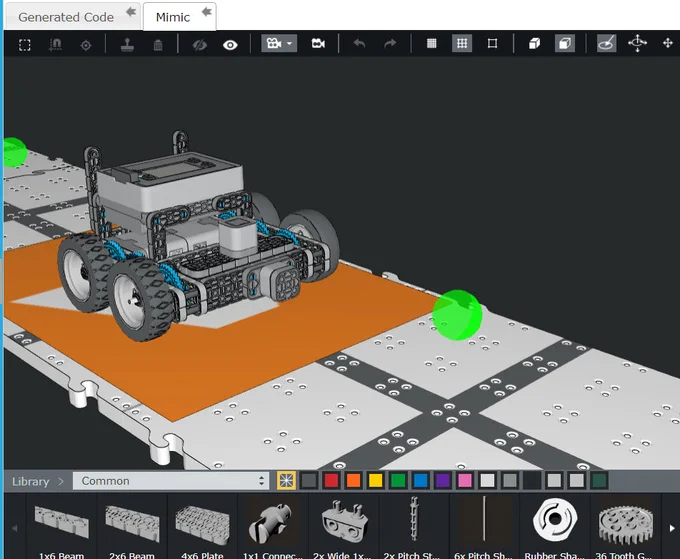The image size is (680, 559).
Task: Select the 1x6 Beam part
Action: pyautogui.click(x=61, y=528)
